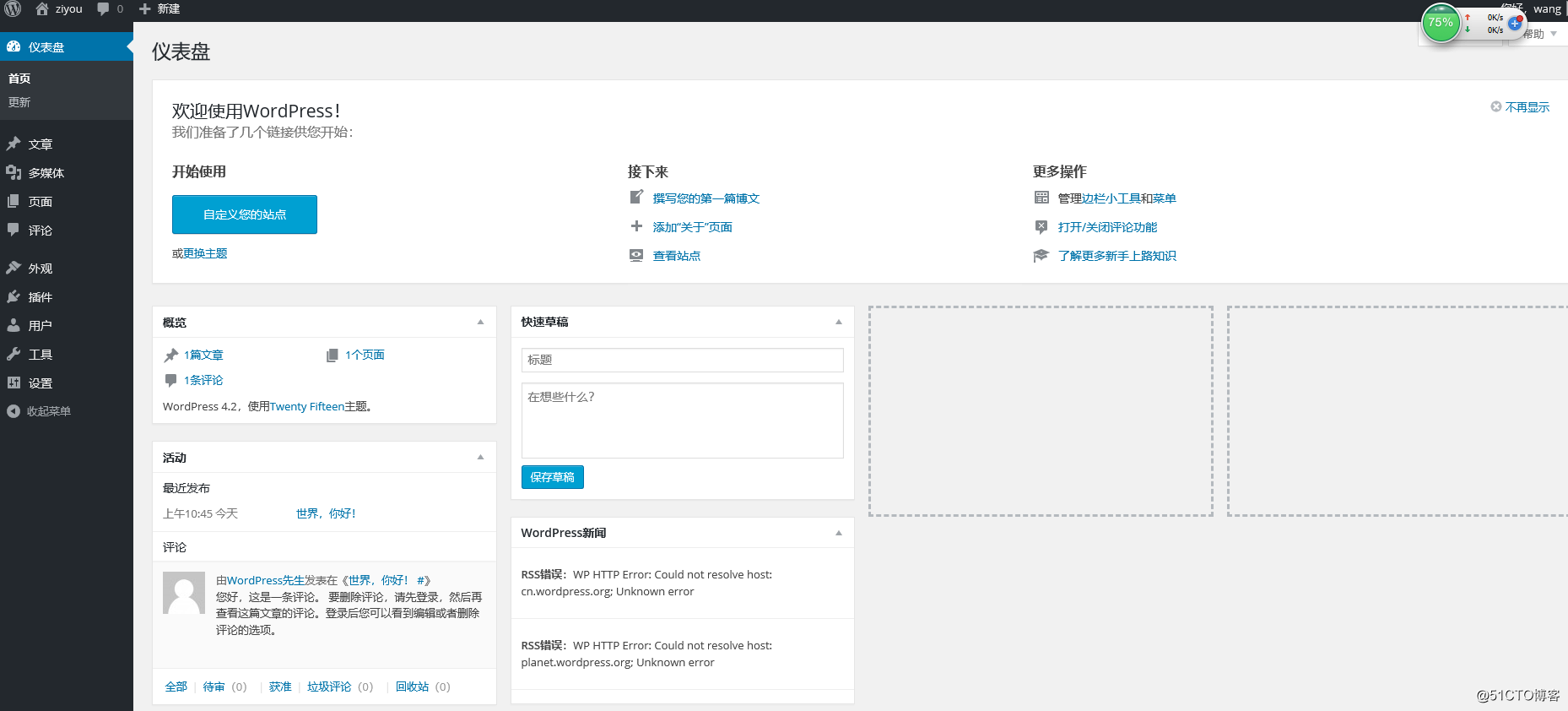Image resolution: width=1568 pixels, height=711 pixels.
Task: Click 打开/关闭评论功能 link
Action: [1107, 227]
